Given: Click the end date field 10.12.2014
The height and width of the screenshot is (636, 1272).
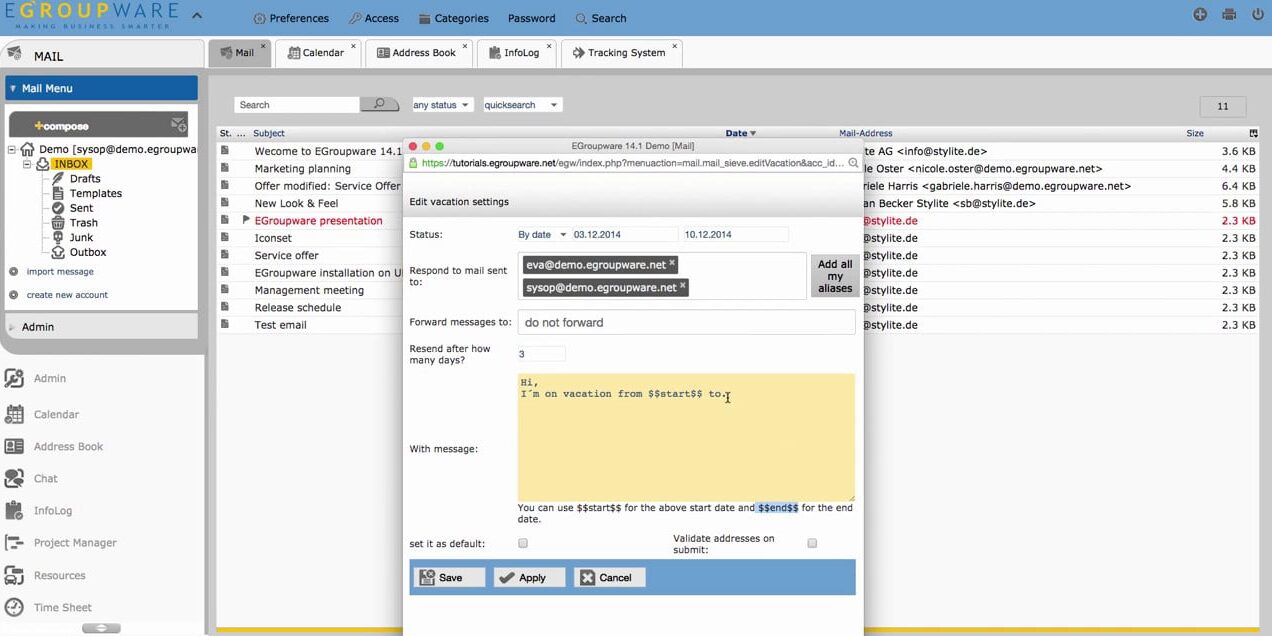Looking at the screenshot, I should click(735, 235).
